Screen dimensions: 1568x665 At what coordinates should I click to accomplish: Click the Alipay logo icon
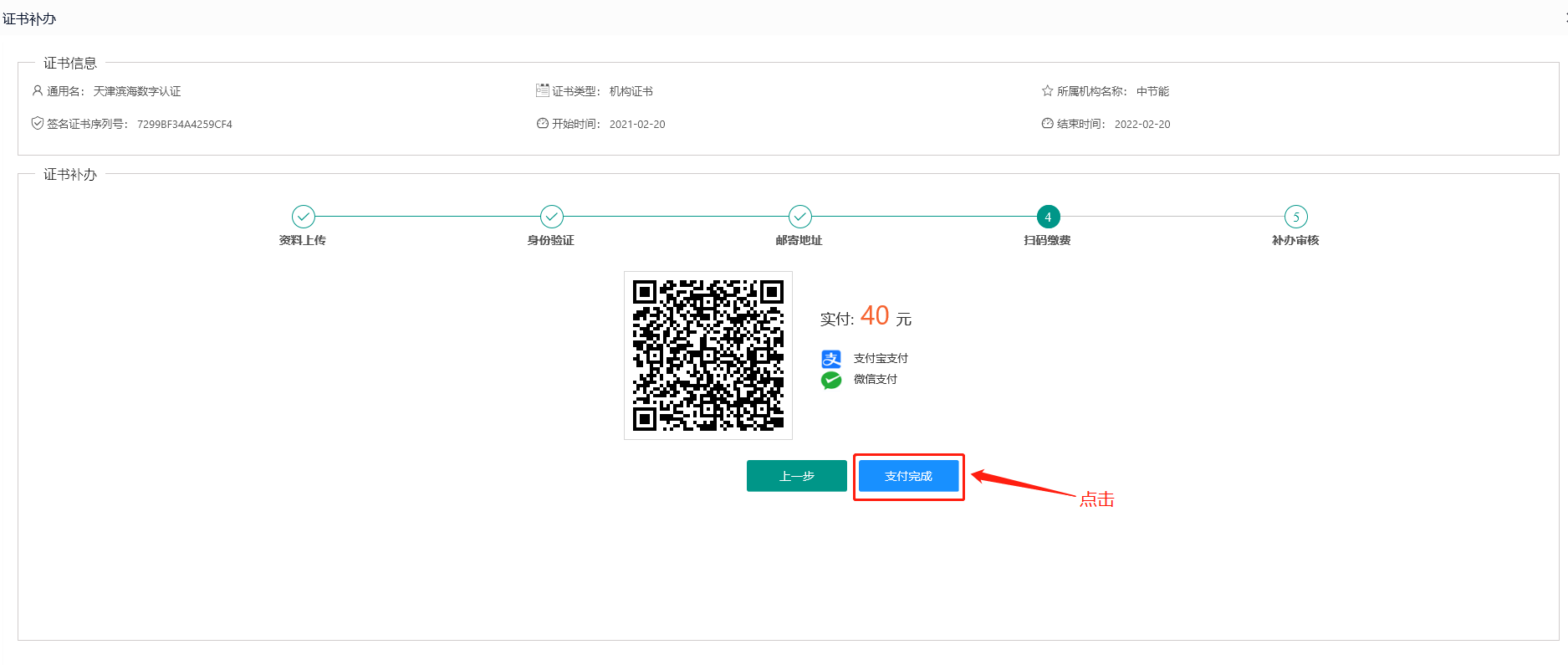coord(830,359)
